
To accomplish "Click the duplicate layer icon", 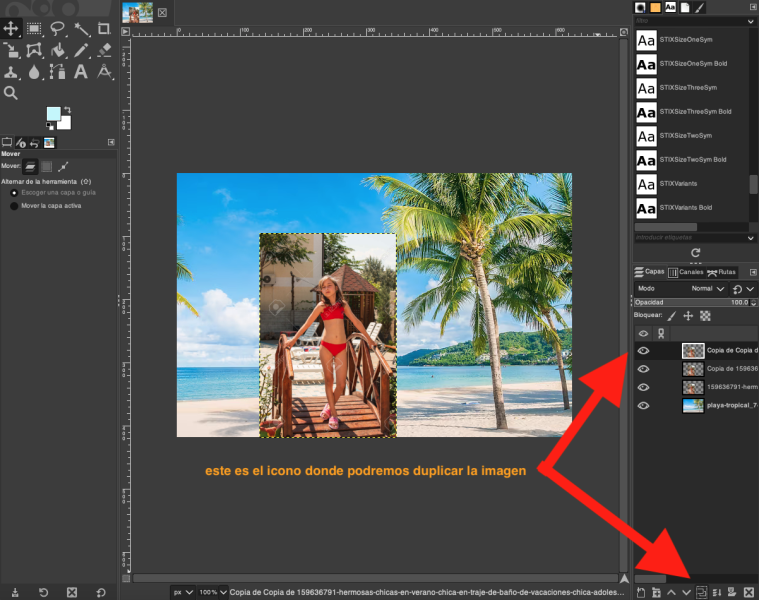I will coord(702,592).
